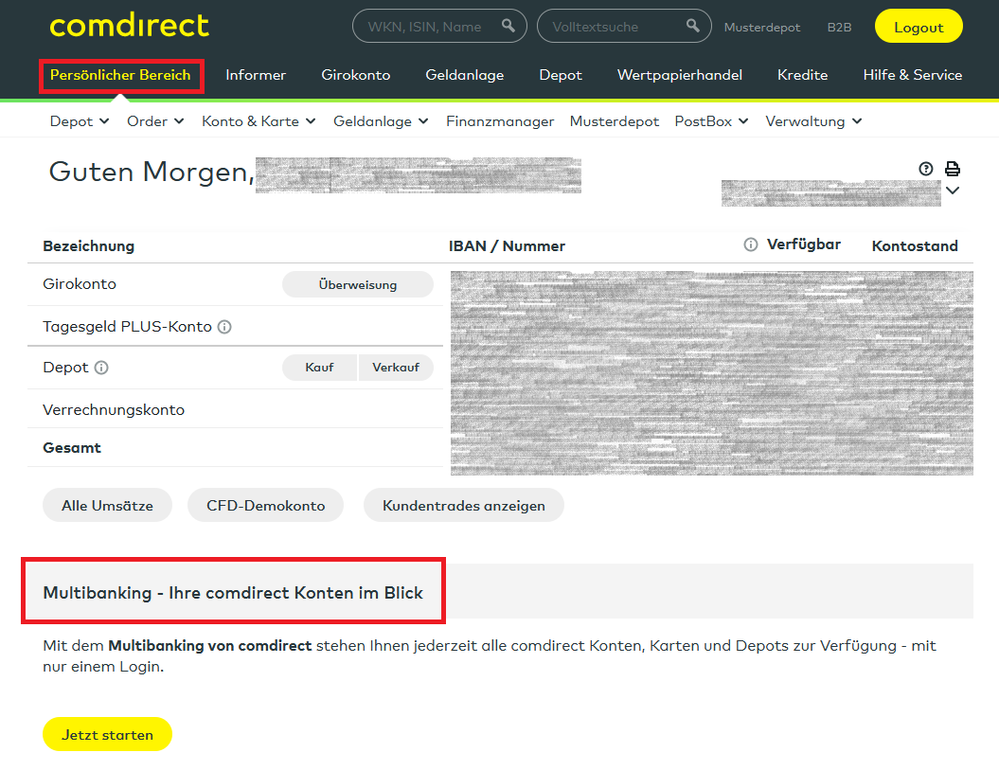Open the Order dropdown menu
Image resolution: width=999 pixels, height=774 pixels.
(155, 121)
